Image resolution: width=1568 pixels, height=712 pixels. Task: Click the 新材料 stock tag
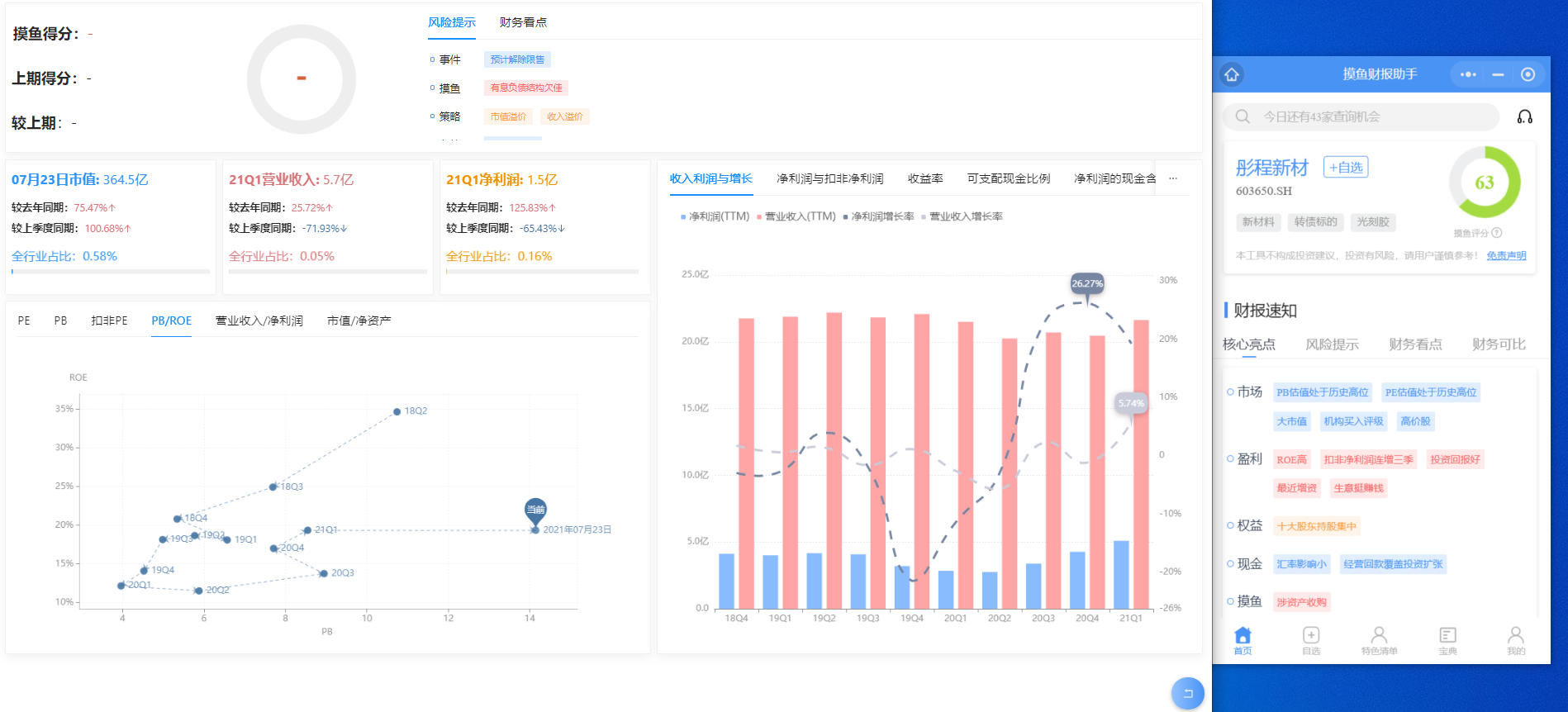point(1258,222)
